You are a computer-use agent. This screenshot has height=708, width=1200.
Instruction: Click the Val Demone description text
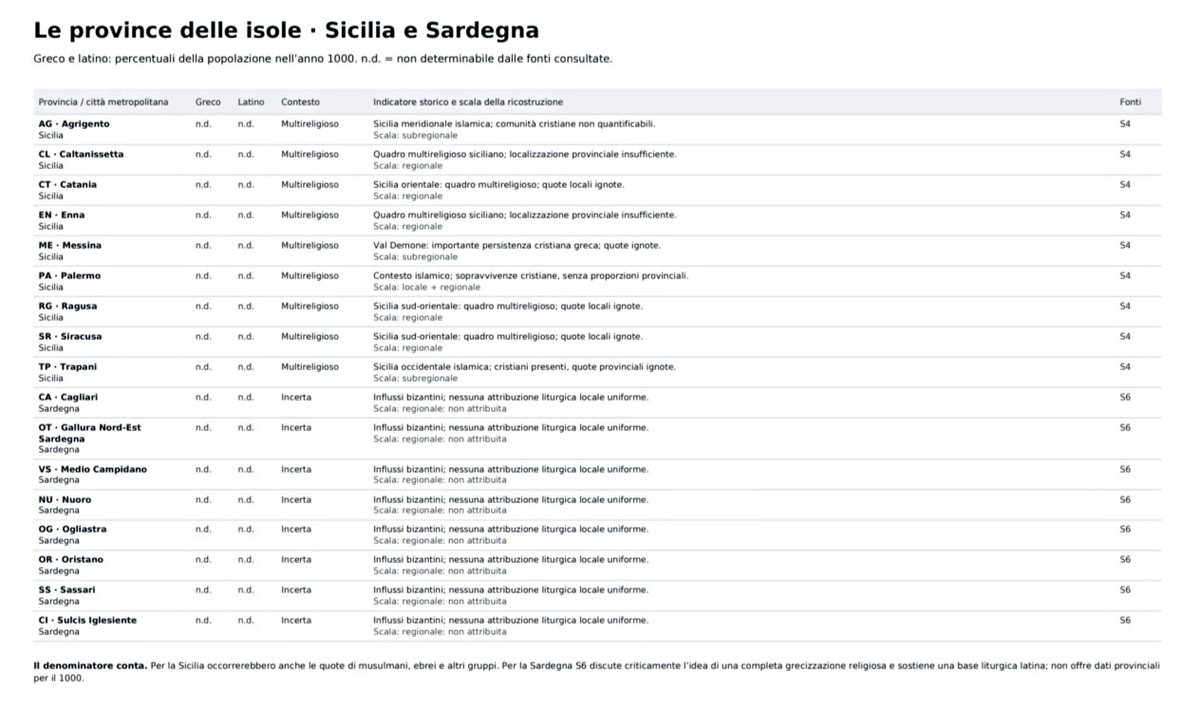pos(517,245)
